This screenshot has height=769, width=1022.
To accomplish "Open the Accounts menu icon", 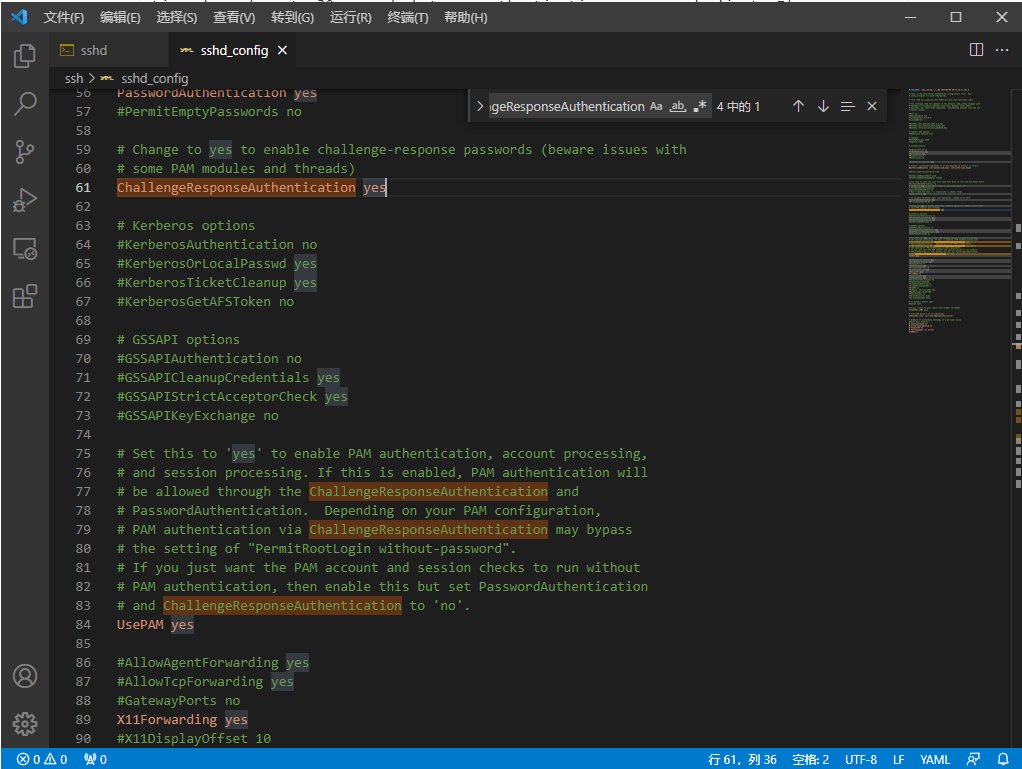I will [25, 676].
